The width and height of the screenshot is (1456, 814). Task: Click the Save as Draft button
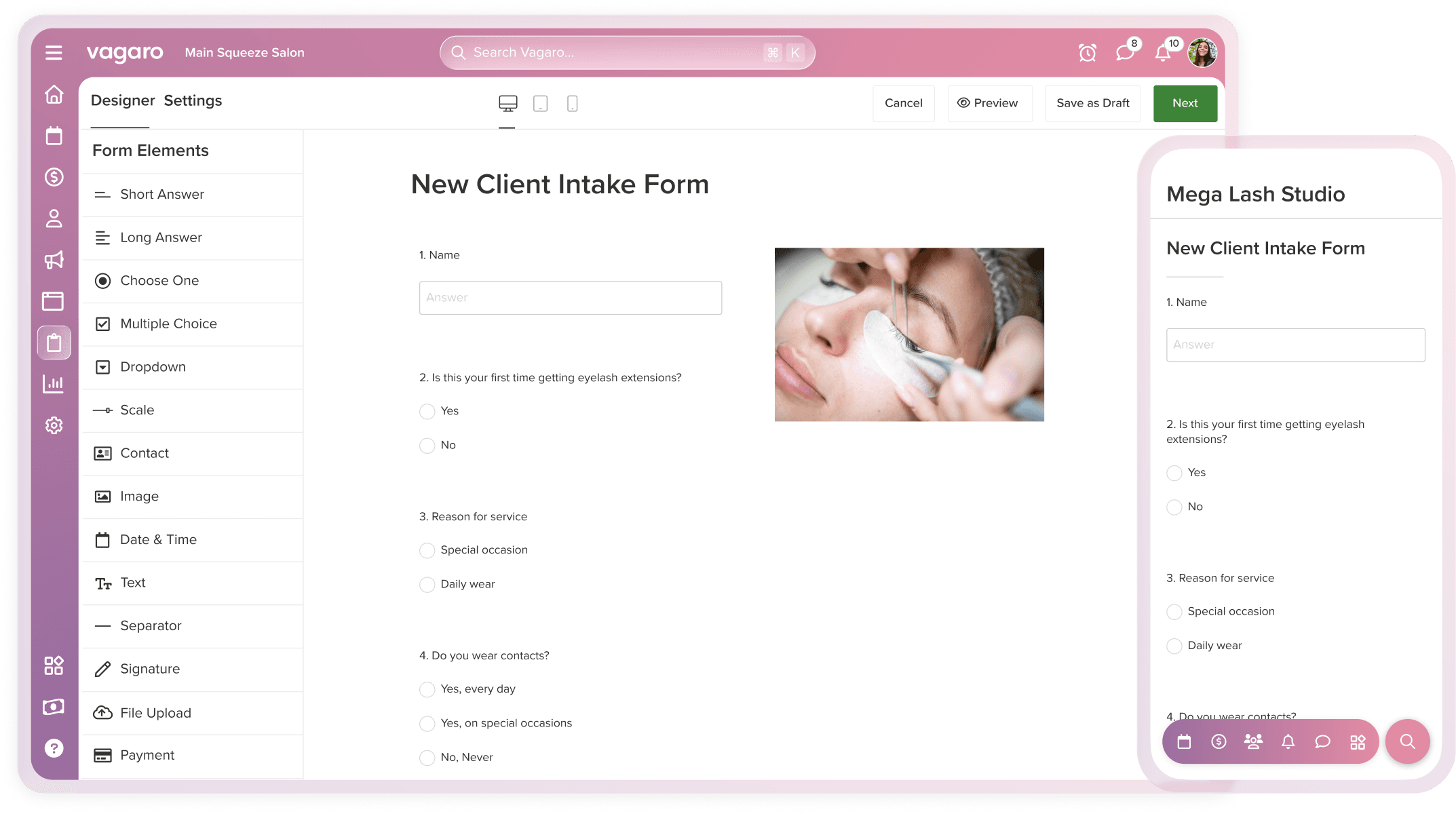1092,103
